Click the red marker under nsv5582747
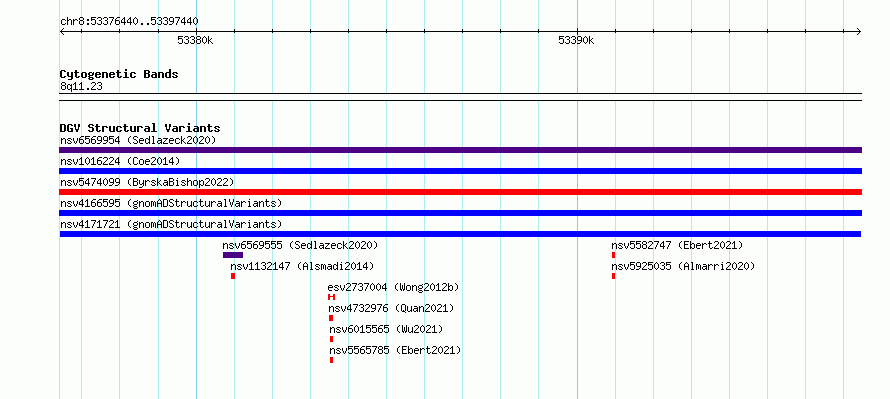The width and height of the screenshot is (890, 399). 614,255
